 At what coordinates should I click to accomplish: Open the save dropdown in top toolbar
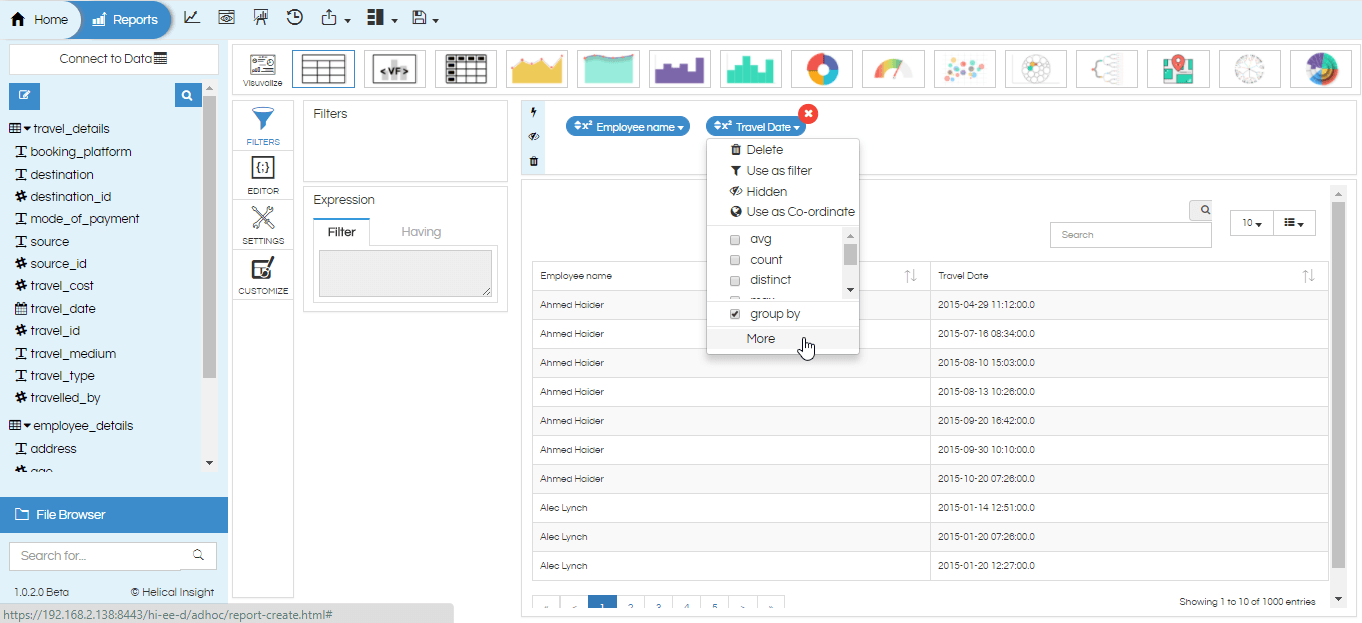click(x=425, y=18)
